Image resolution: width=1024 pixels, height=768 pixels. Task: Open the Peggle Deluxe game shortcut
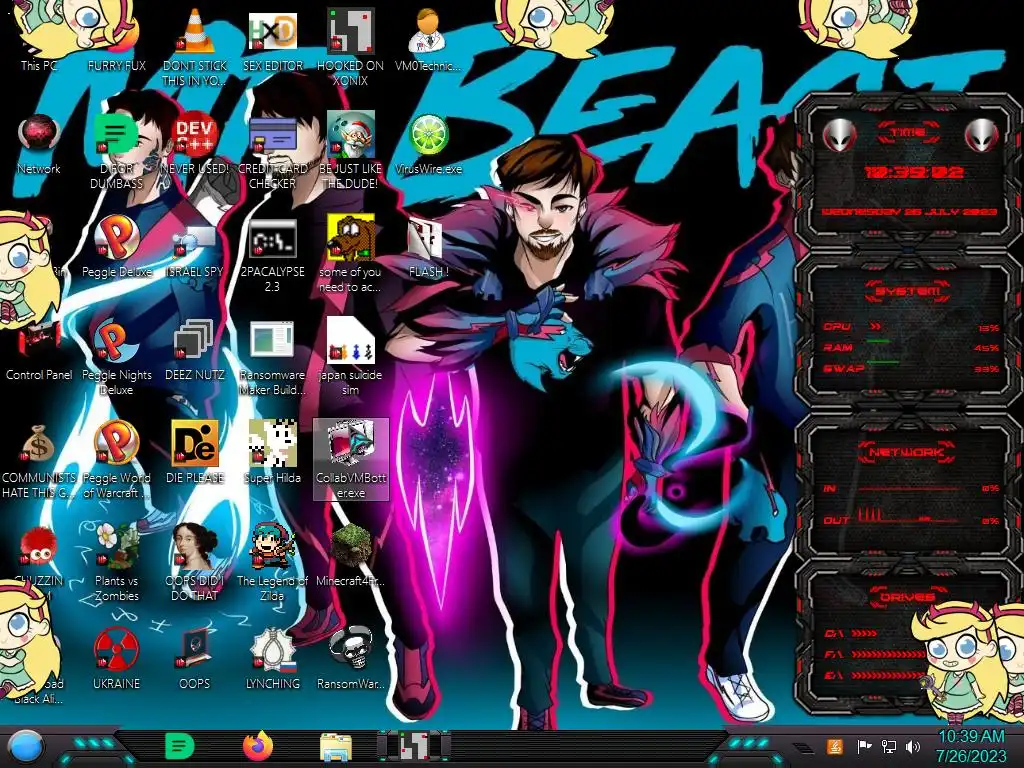point(116,247)
